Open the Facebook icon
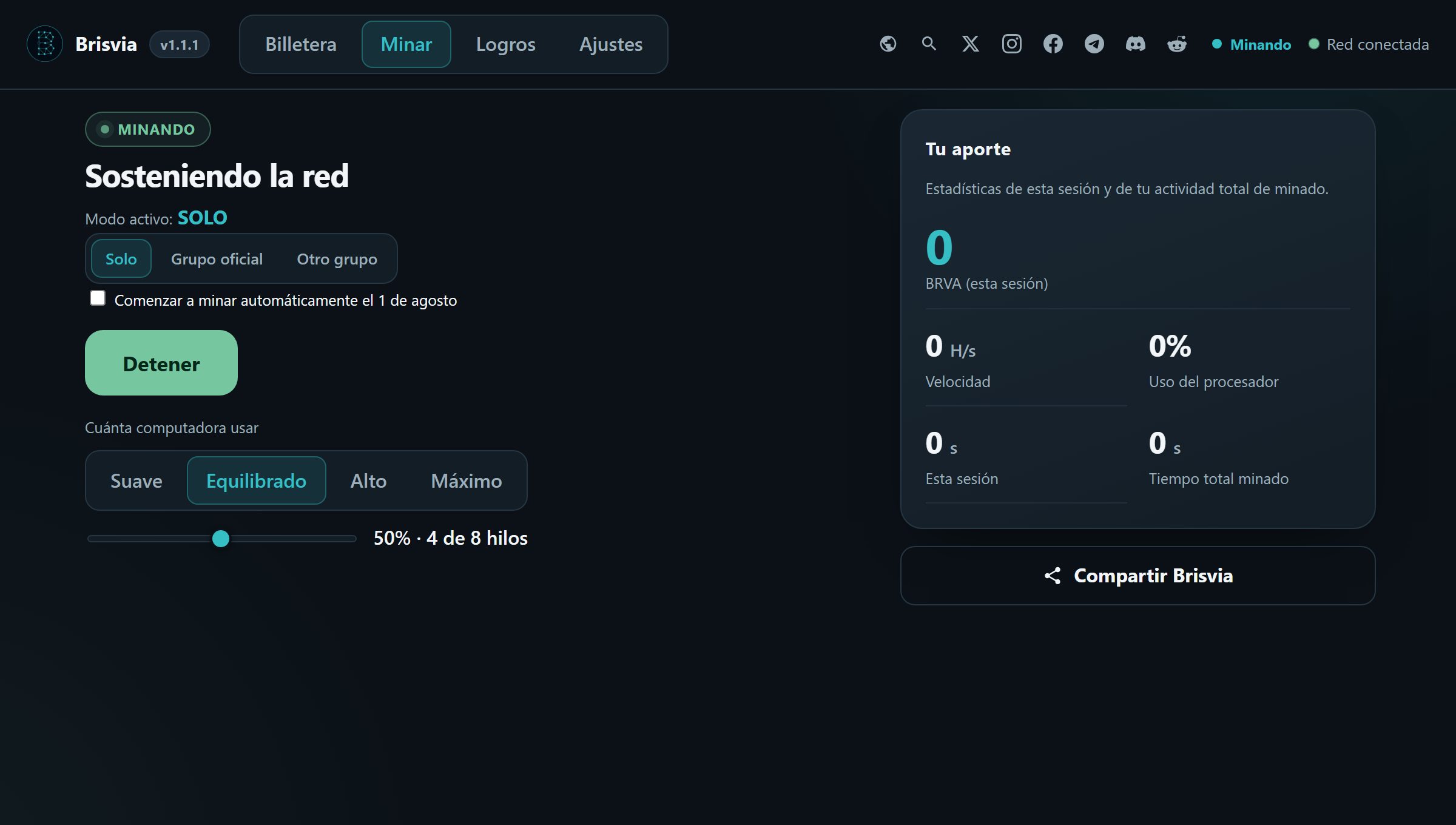Image resolution: width=1456 pixels, height=825 pixels. (1053, 44)
